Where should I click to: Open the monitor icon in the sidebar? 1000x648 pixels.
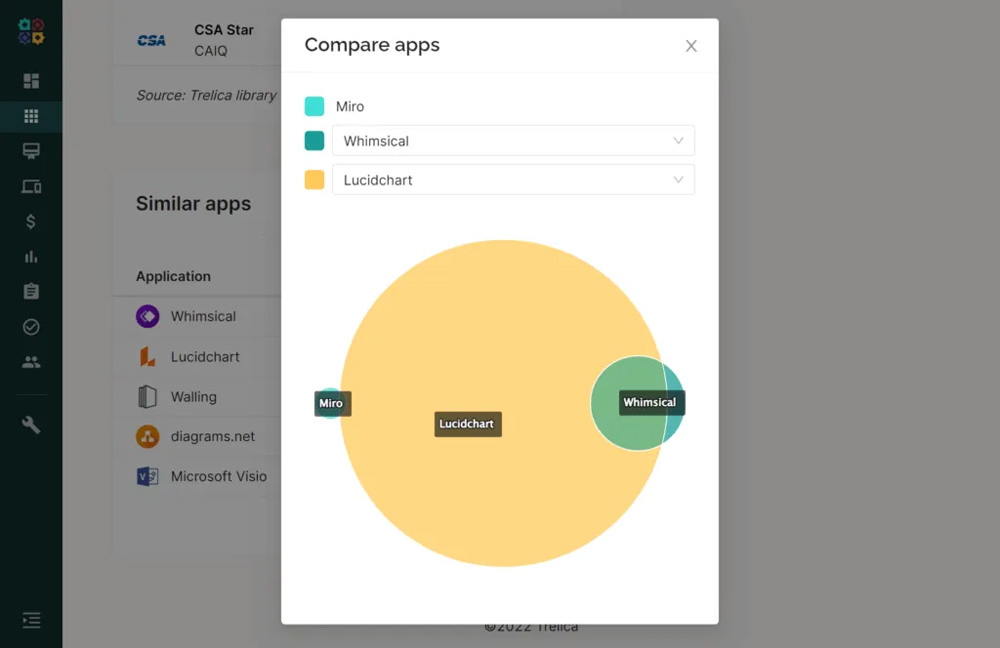[31, 151]
